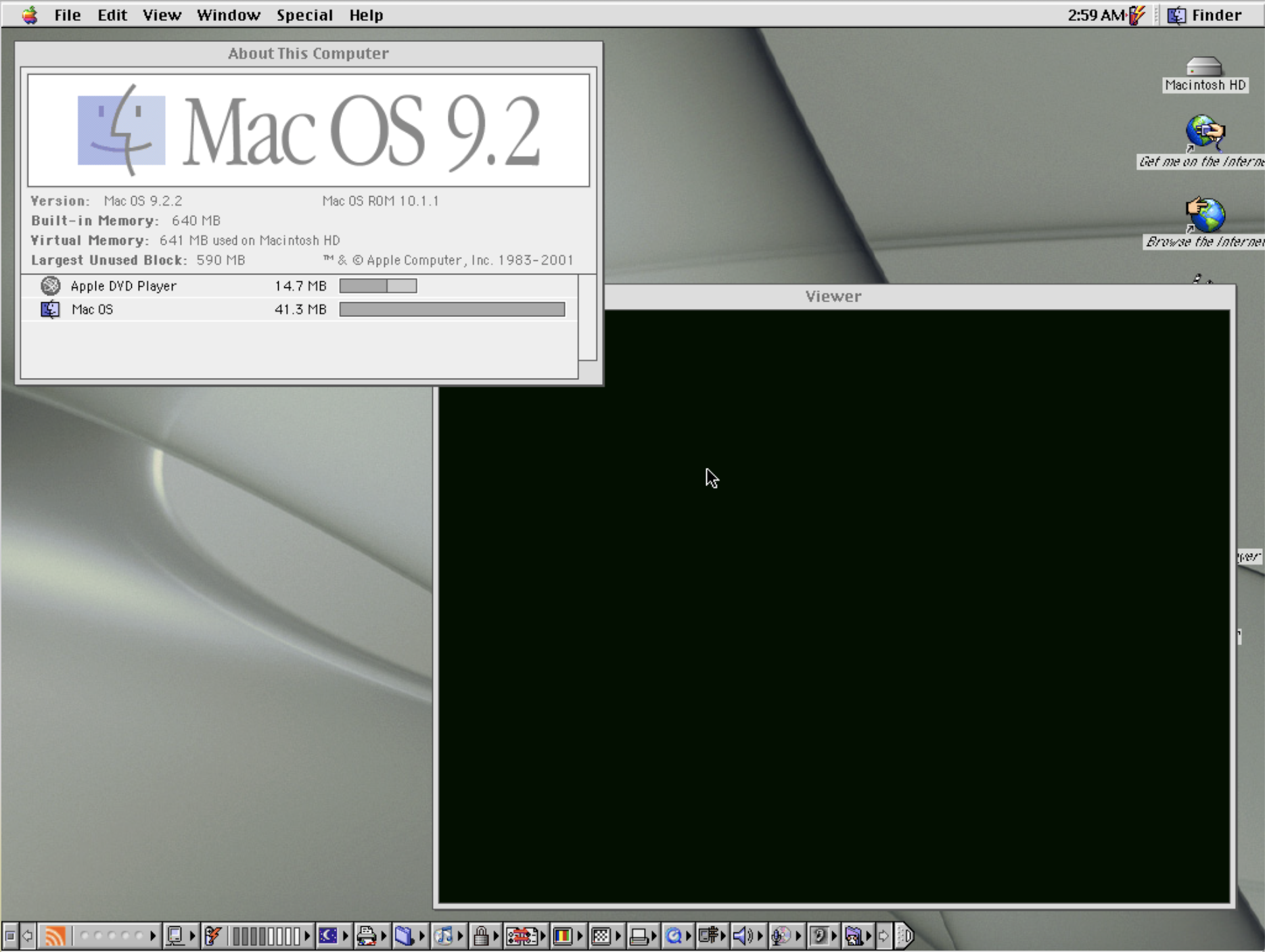Click the control strip close box
Viewport: 1265px width, 952px height.
tap(9, 936)
